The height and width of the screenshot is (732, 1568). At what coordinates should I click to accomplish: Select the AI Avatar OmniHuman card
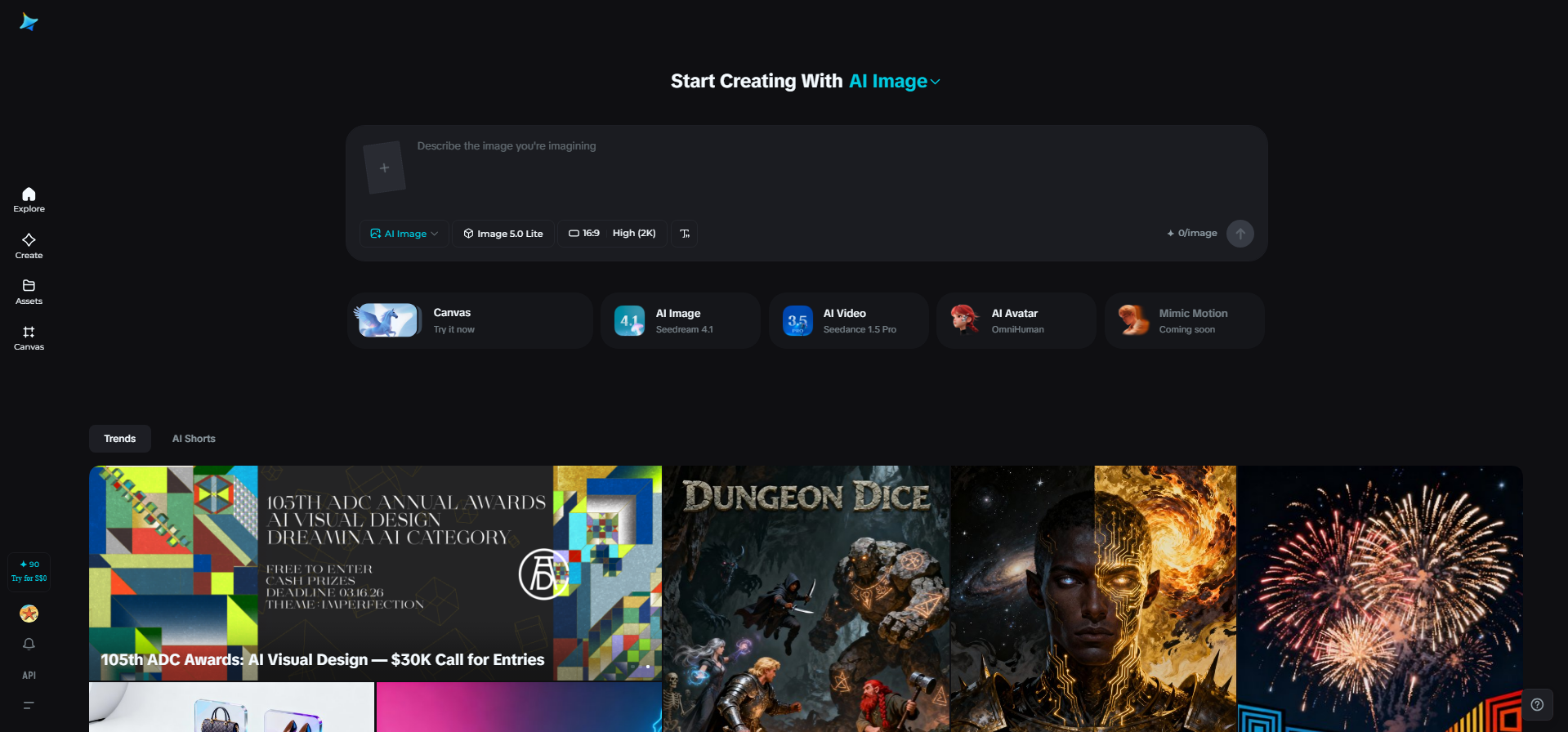coord(1016,321)
